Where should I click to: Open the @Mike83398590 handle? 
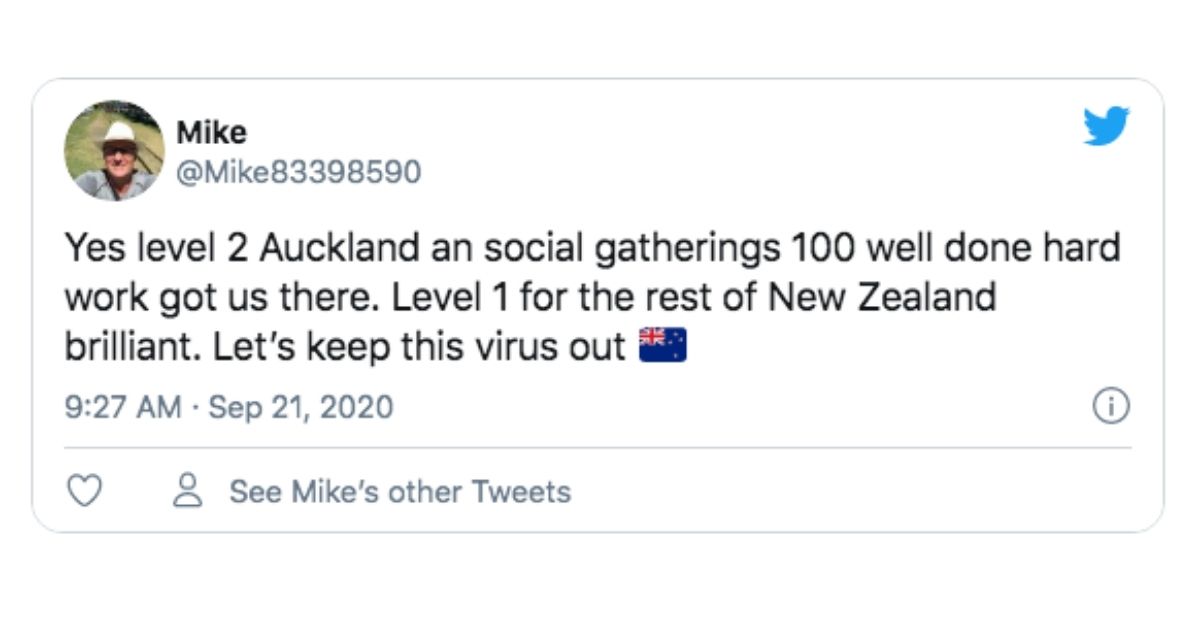pyautogui.click(x=298, y=173)
